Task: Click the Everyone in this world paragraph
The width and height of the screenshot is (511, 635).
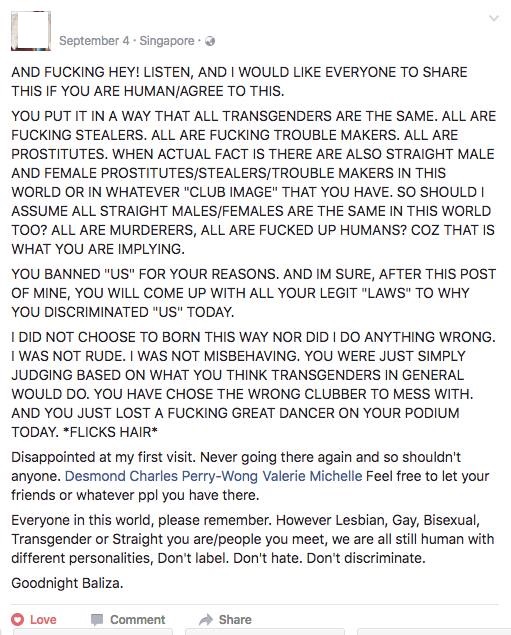Action: point(253,539)
